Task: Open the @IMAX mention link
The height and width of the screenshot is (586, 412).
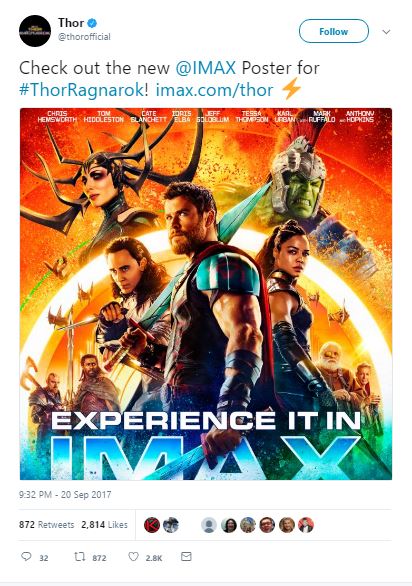Action: click(x=206, y=68)
